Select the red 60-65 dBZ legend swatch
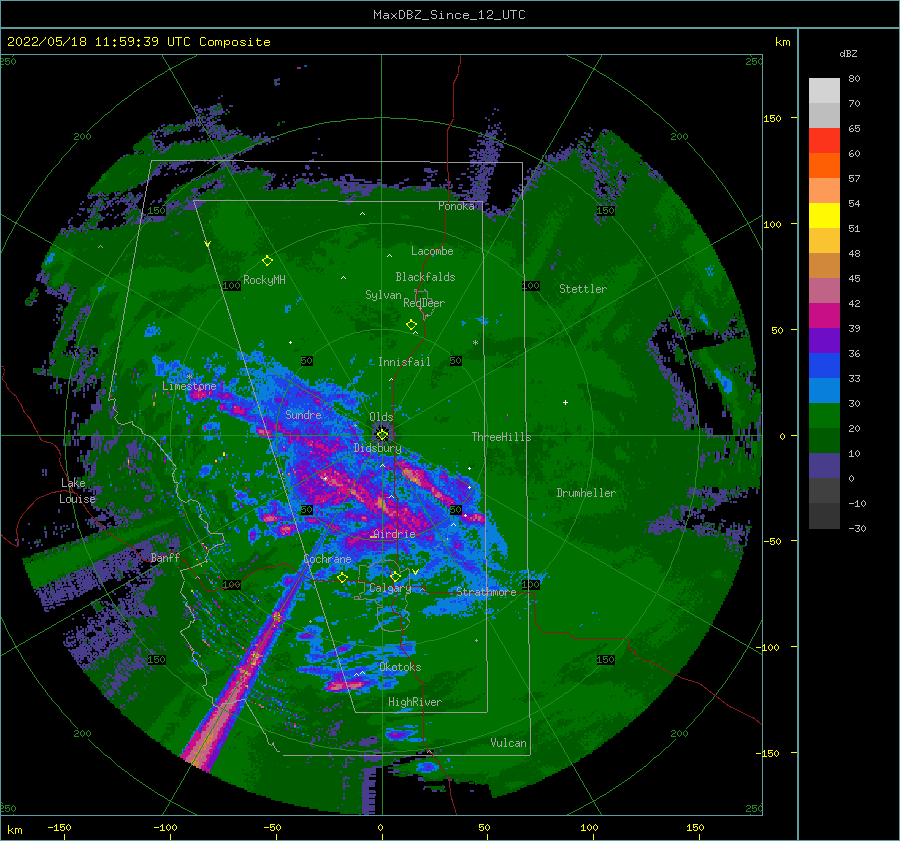This screenshot has width=900, height=841. (824, 141)
